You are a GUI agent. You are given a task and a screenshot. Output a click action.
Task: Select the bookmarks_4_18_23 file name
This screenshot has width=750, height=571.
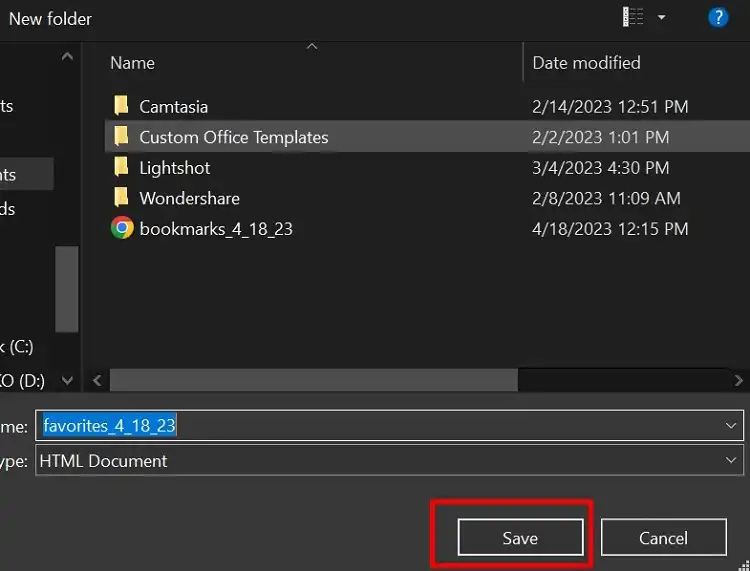click(x=216, y=229)
